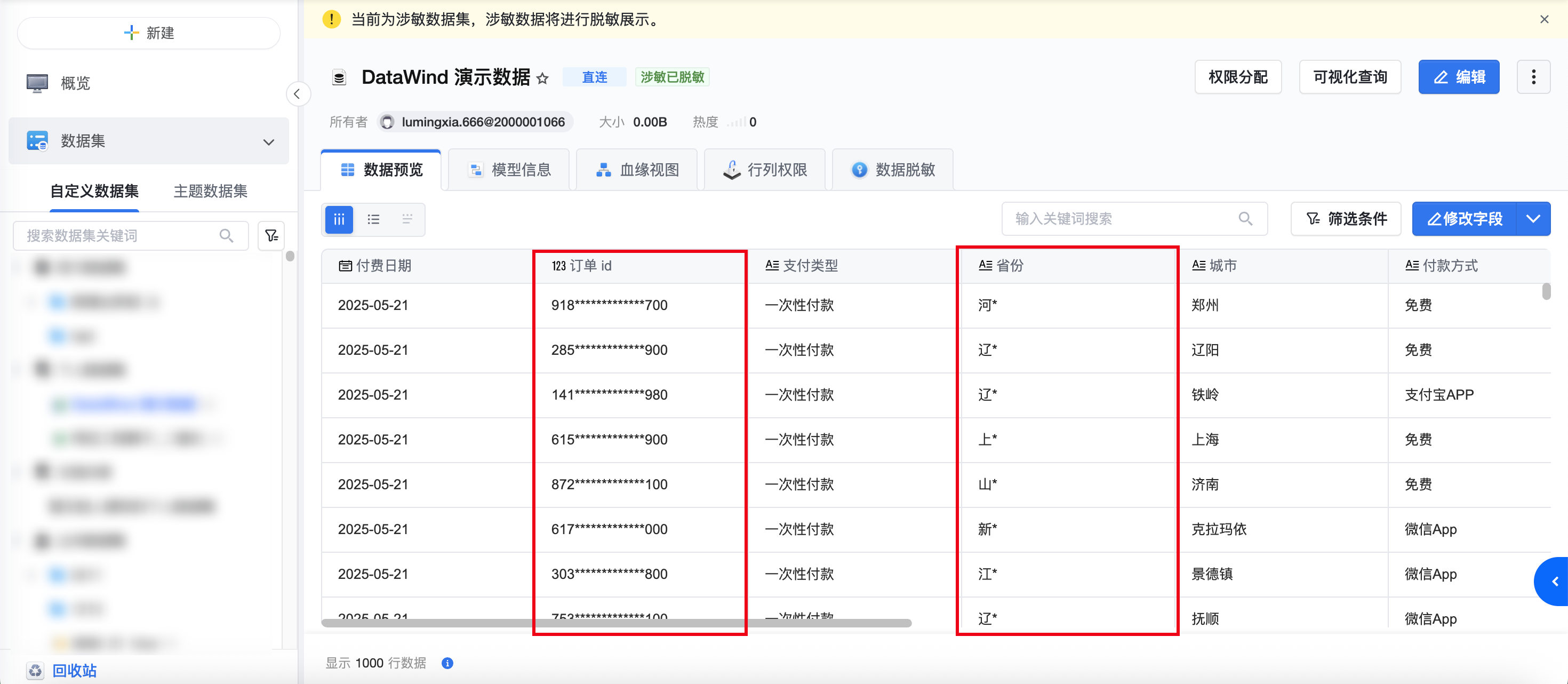
Task: Expand the blue floating side panel arrow
Action: tap(1555, 582)
